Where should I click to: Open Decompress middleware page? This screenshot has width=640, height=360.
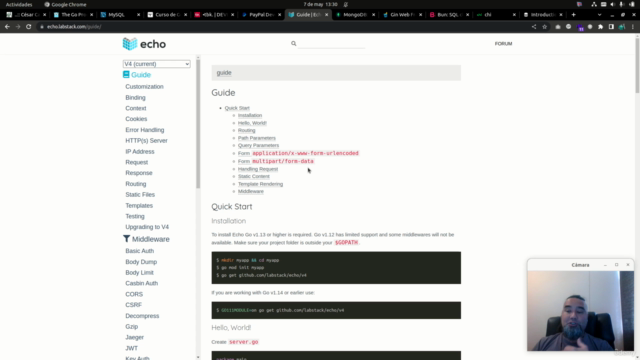click(142, 316)
